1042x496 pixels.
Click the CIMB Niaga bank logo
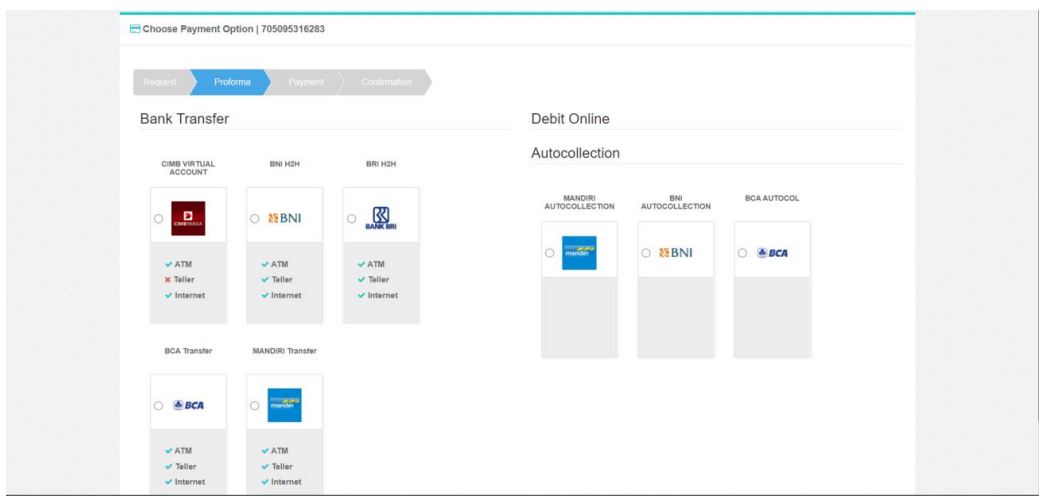pos(188,218)
